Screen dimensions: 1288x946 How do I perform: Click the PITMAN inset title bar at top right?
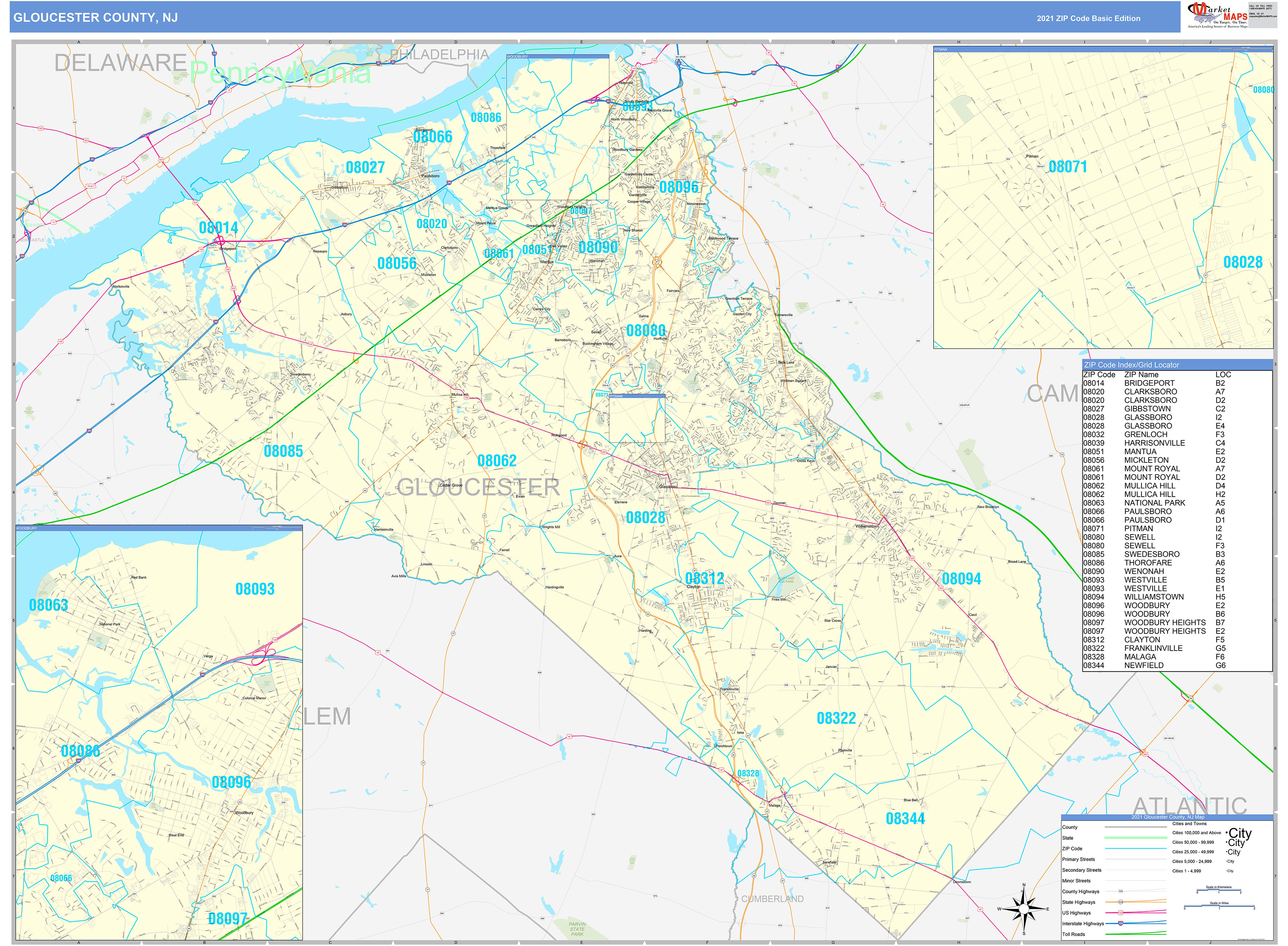coord(1103,49)
